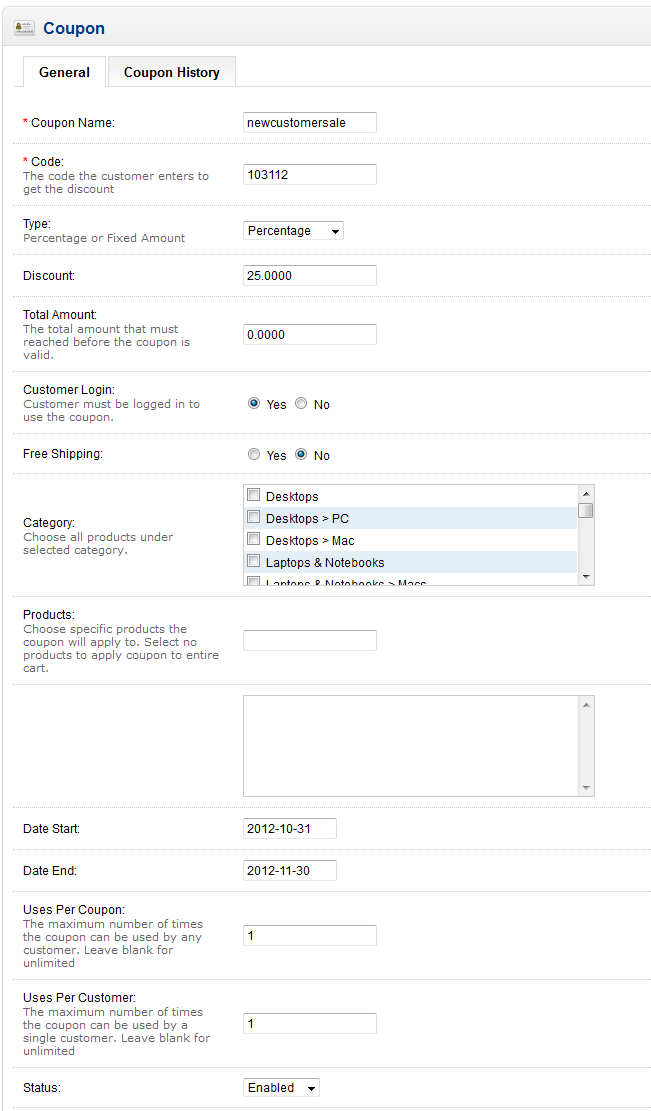
Task: Click the Coupon Name input field
Action: point(310,122)
